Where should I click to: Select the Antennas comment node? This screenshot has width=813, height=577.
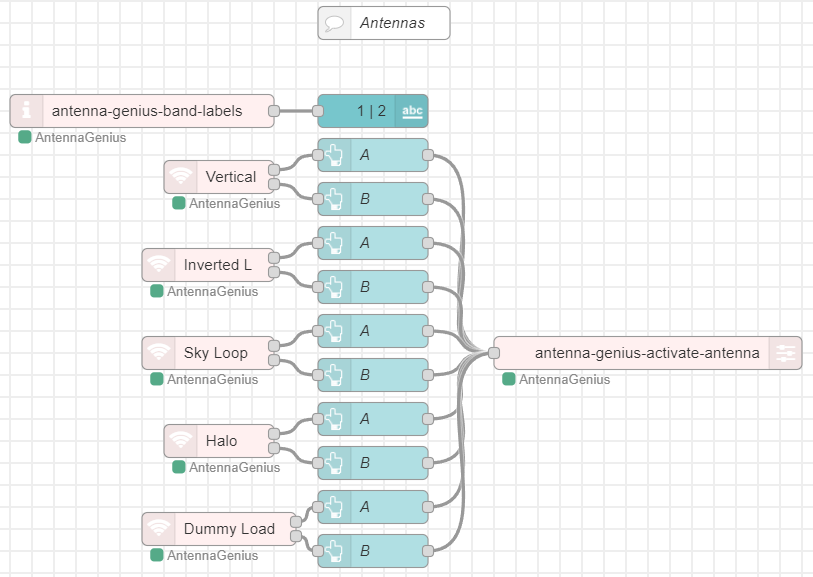384,23
